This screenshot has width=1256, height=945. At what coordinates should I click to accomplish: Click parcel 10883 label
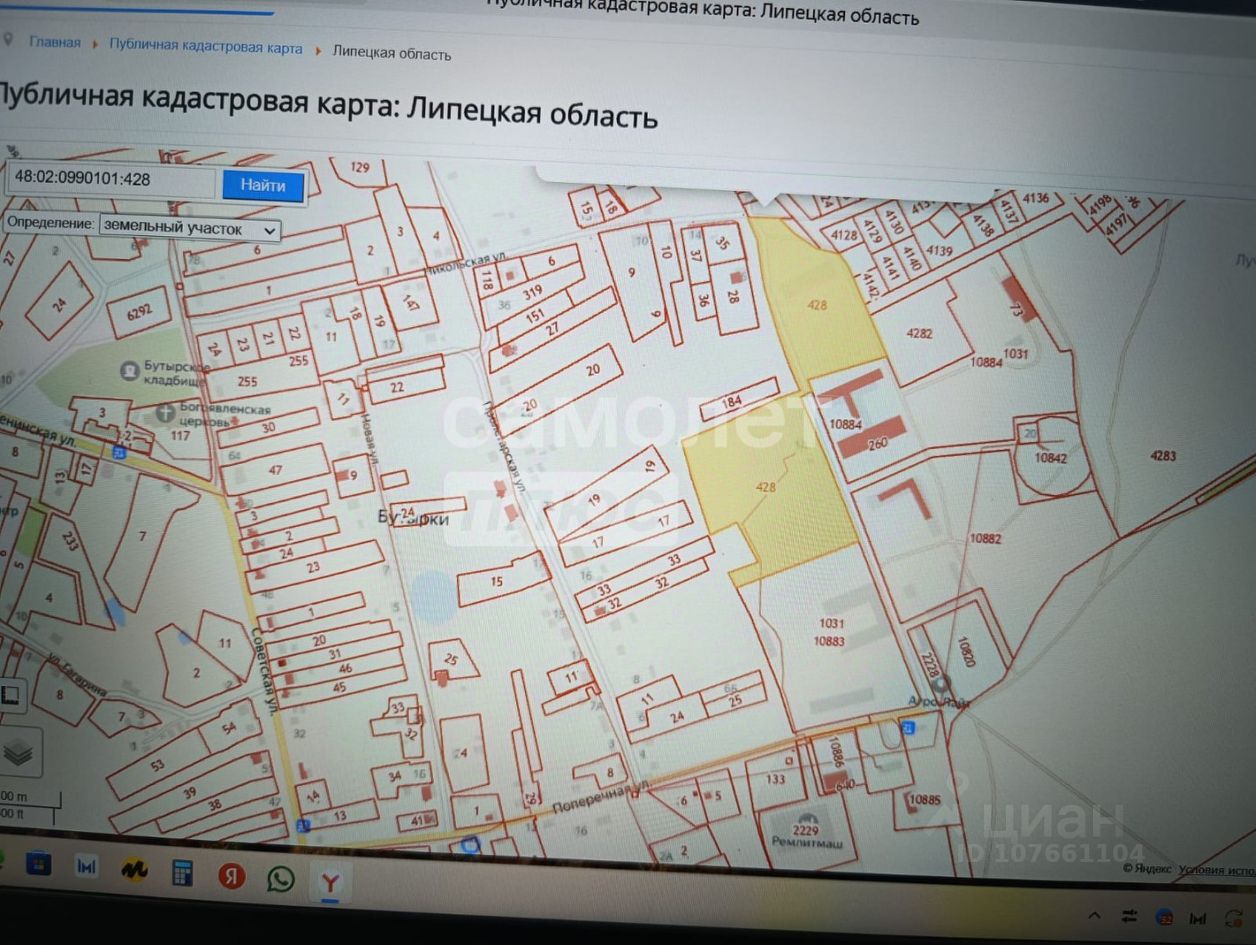830,641
